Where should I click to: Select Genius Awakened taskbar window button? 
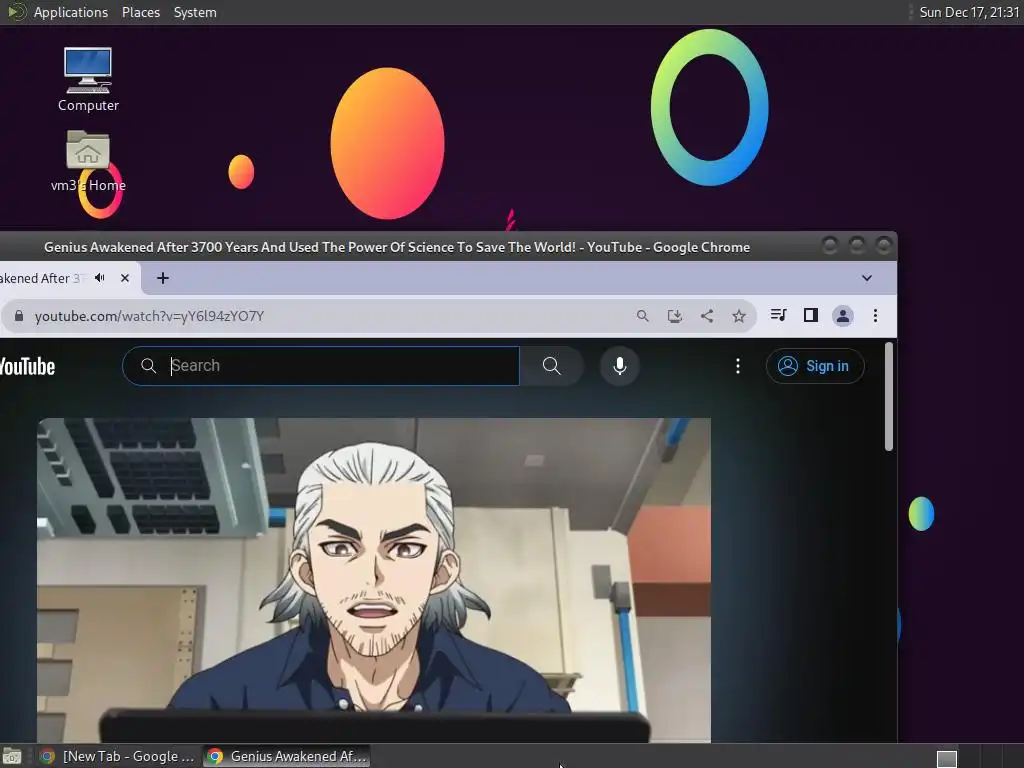286,756
